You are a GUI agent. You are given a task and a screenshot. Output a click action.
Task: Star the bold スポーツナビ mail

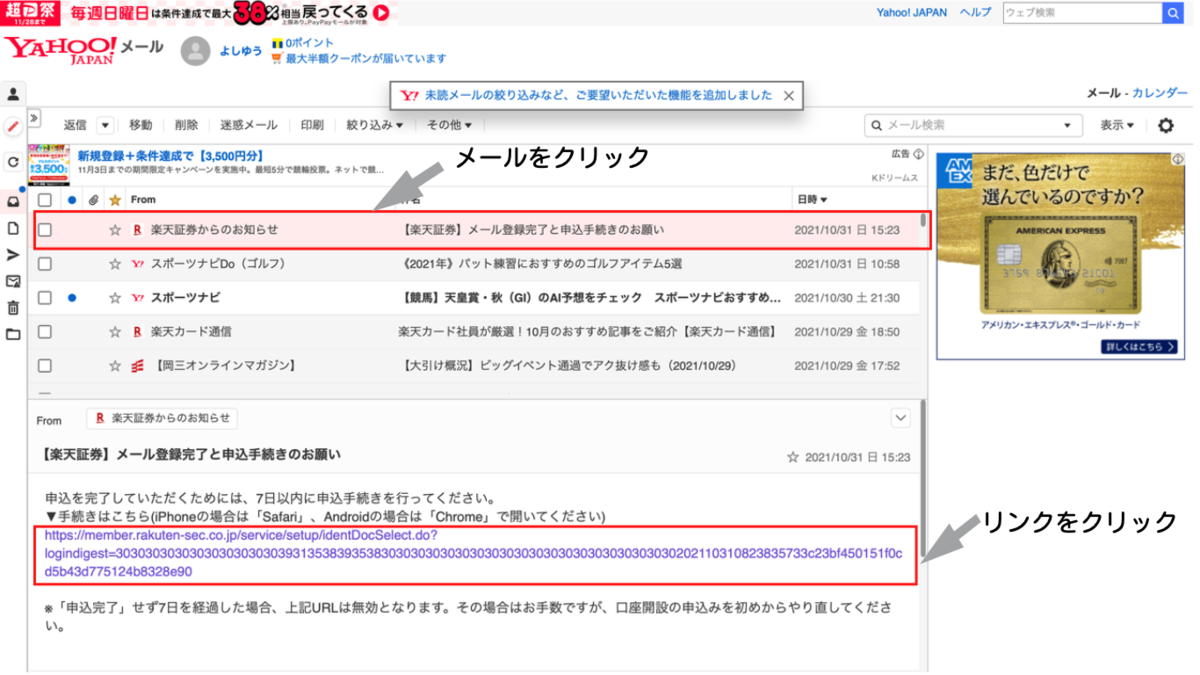coord(115,298)
